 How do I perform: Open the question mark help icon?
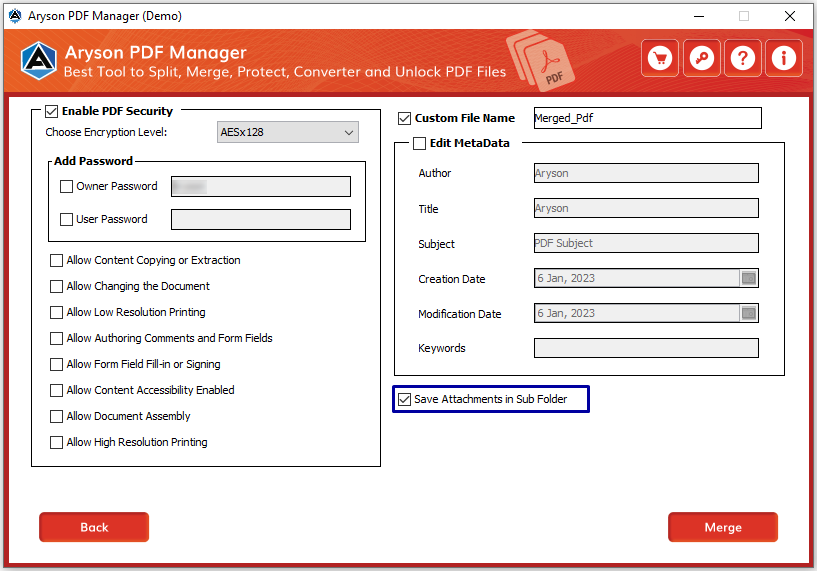coord(742,58)
